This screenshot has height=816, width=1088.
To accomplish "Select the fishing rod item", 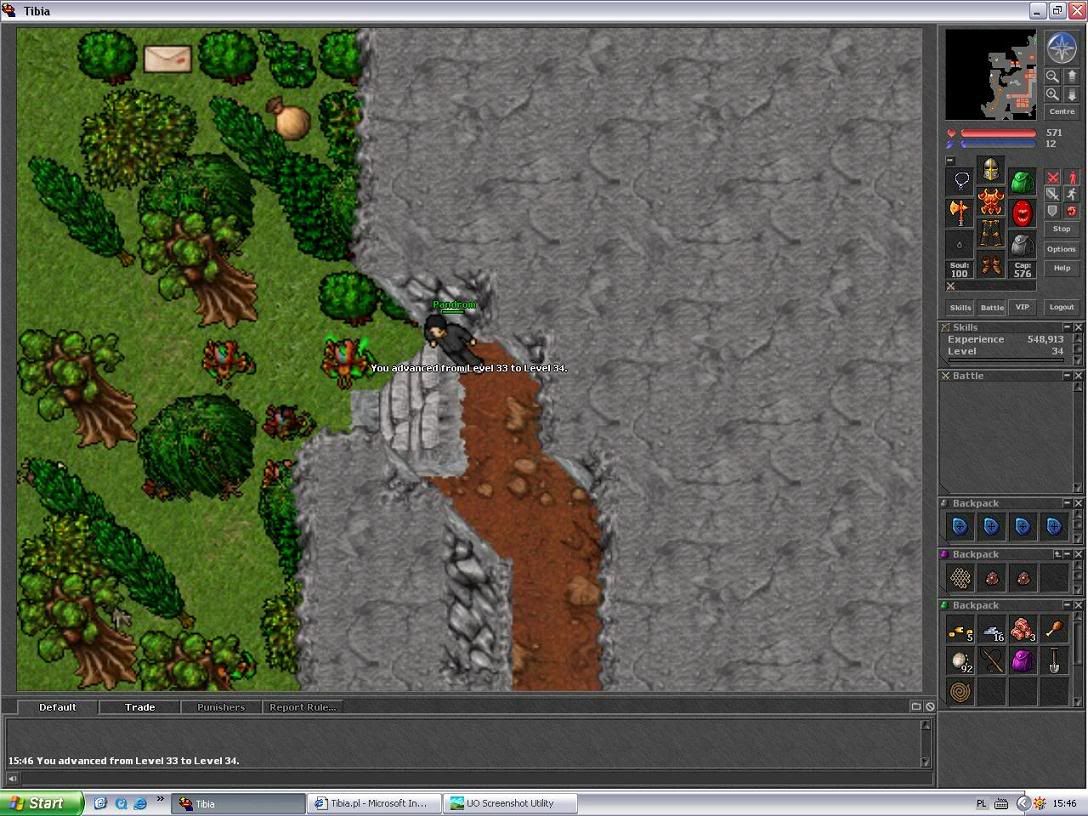I will [992, 661].
